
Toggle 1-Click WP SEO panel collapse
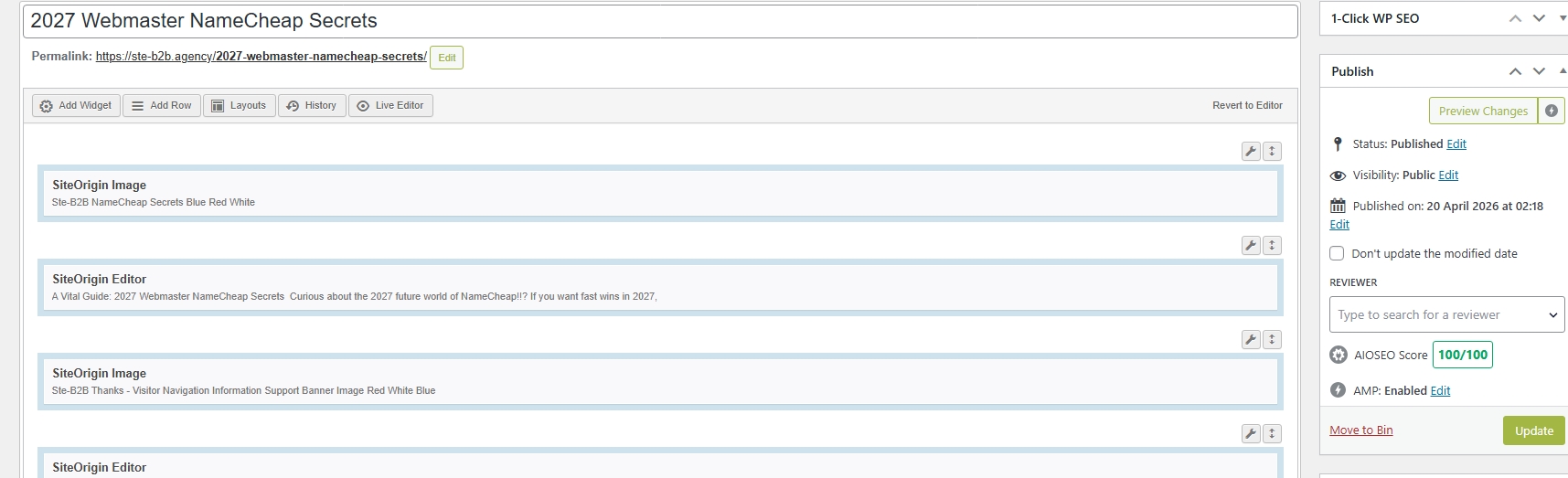(x=1562, y=18)
